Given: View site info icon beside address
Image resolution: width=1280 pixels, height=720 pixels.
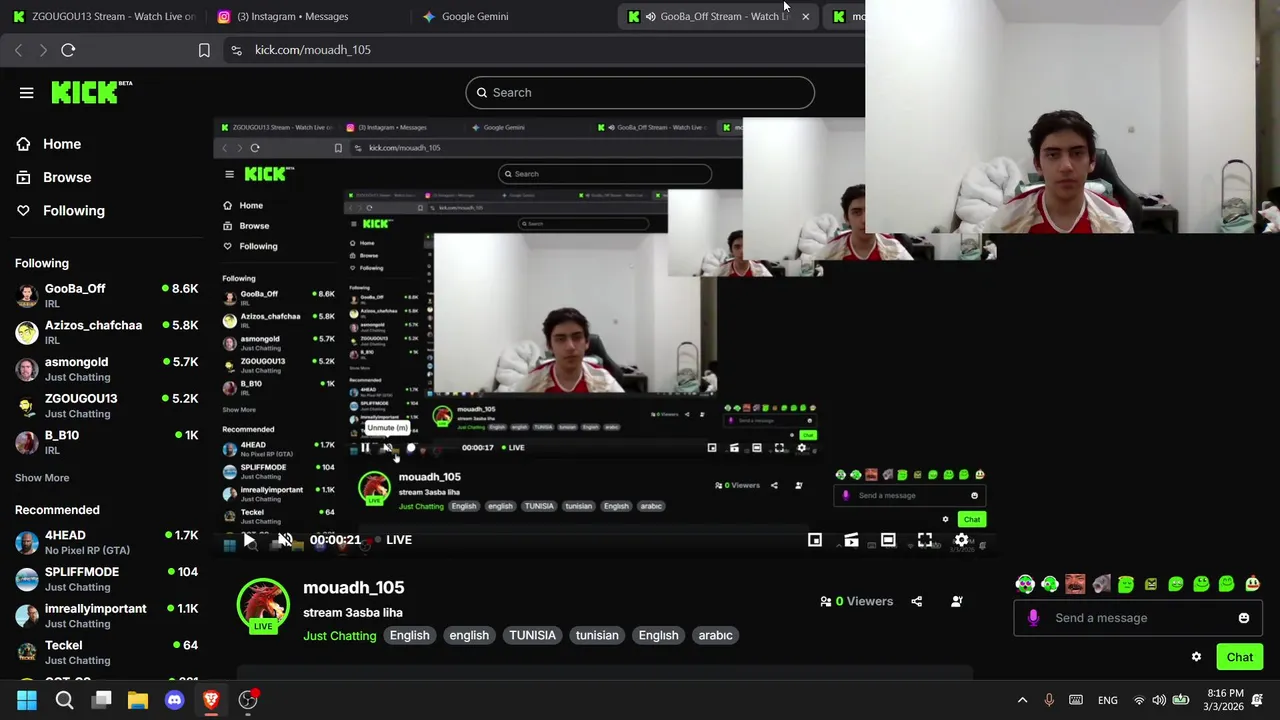Looking at the screenshot, I should point(236,50).
